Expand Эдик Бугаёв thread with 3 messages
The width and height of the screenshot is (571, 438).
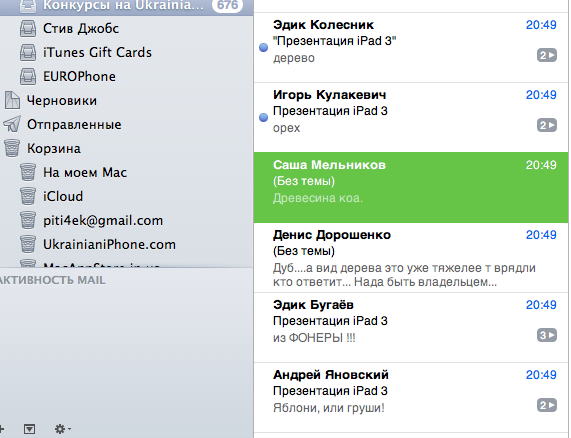point(547,335)
